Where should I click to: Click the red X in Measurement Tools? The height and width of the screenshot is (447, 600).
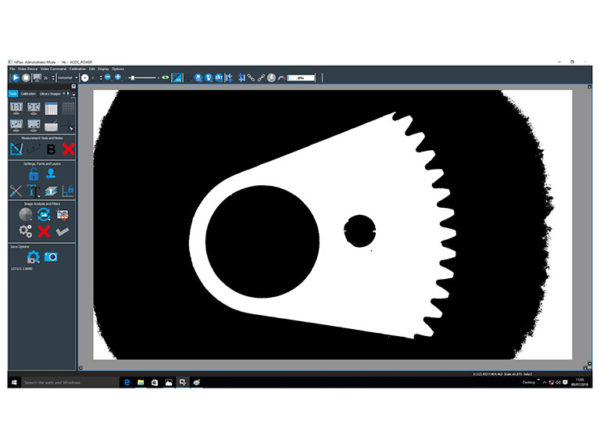tap(68, 149)
